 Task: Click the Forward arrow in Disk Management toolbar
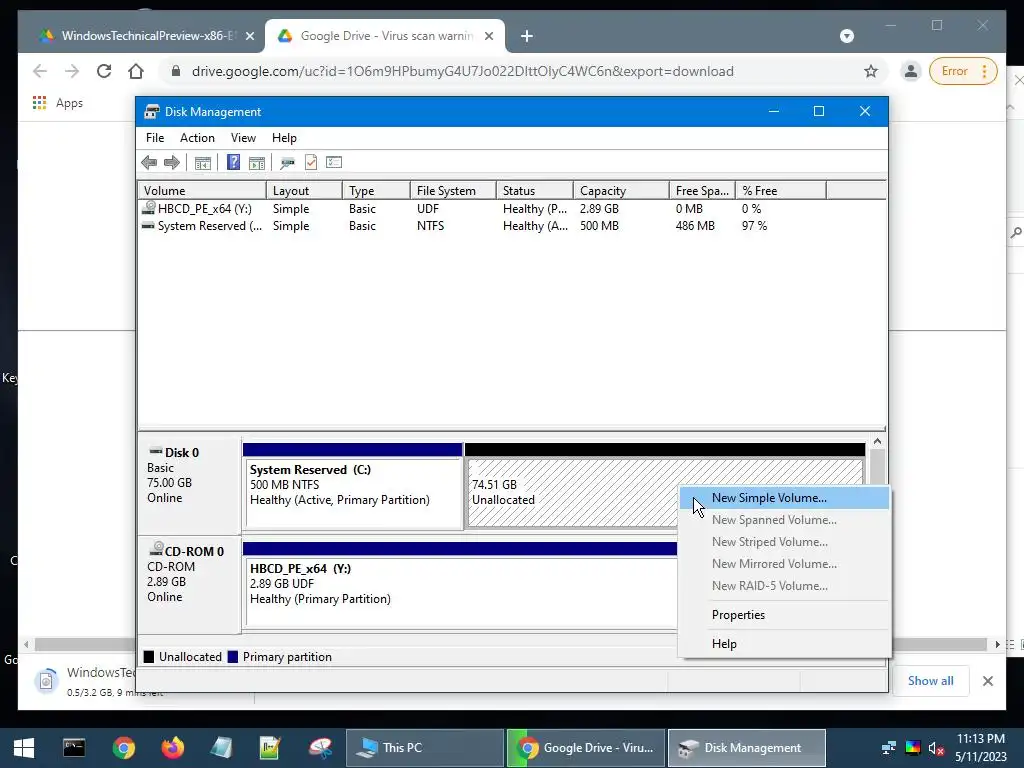pyautogui.click(x=172, y=162)
